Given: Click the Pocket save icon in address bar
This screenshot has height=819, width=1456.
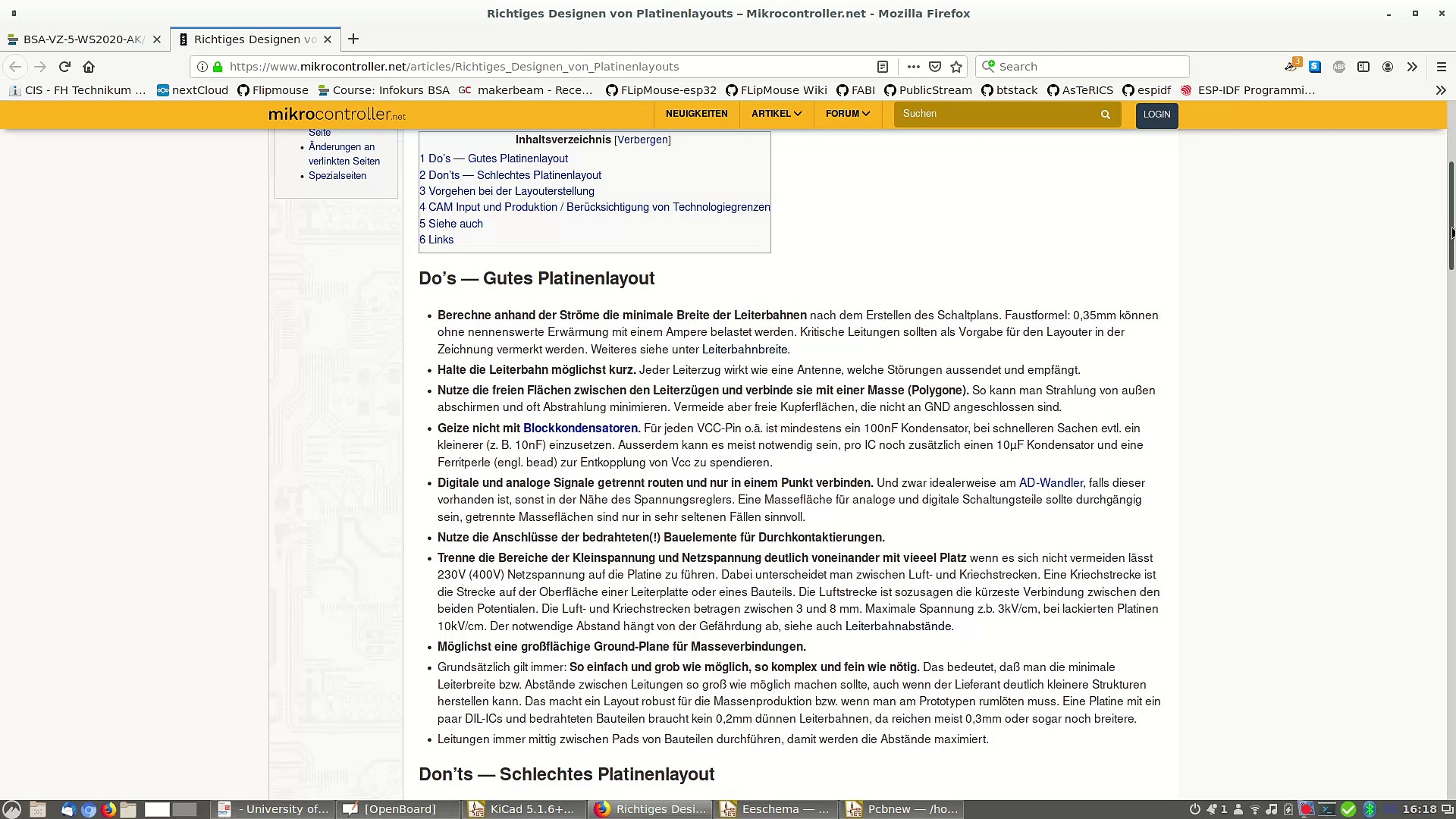Looking at the screenshot, I should coord(935,67).
